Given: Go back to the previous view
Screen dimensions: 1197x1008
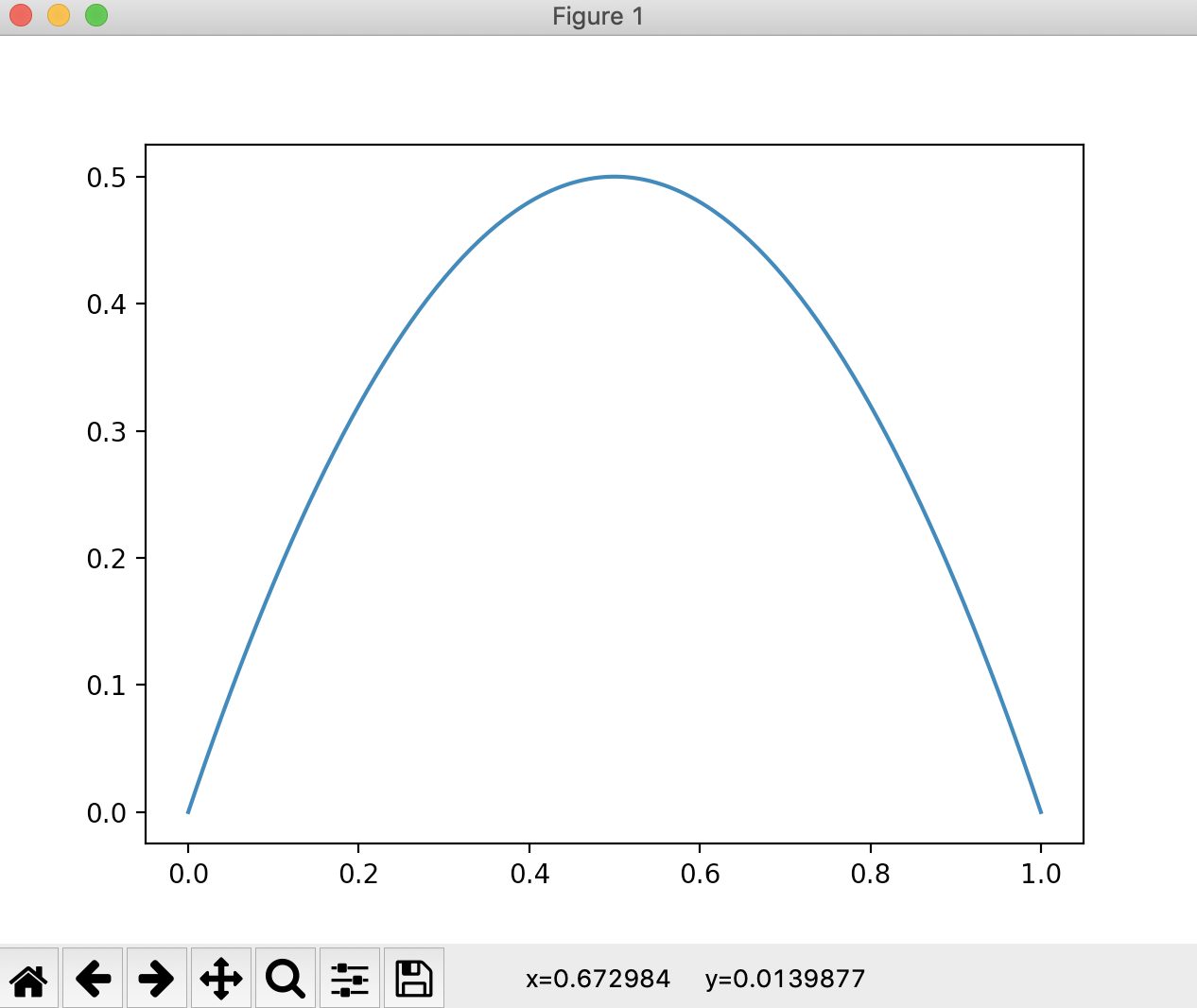Looking at the screenshot, I should click(93, 978).
